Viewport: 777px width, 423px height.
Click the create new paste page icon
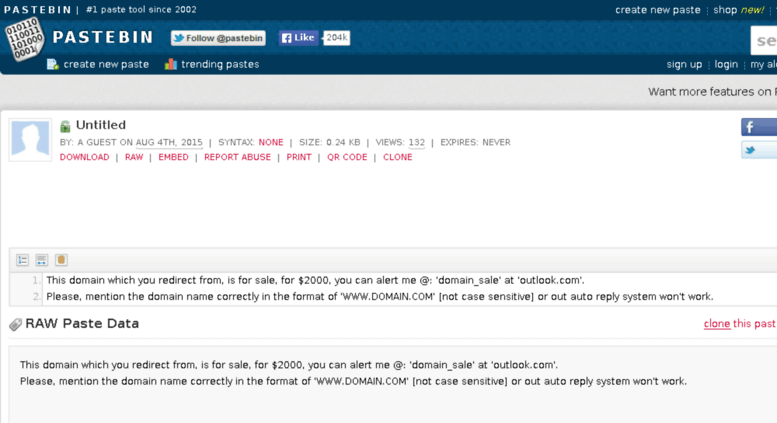(53, 64)
